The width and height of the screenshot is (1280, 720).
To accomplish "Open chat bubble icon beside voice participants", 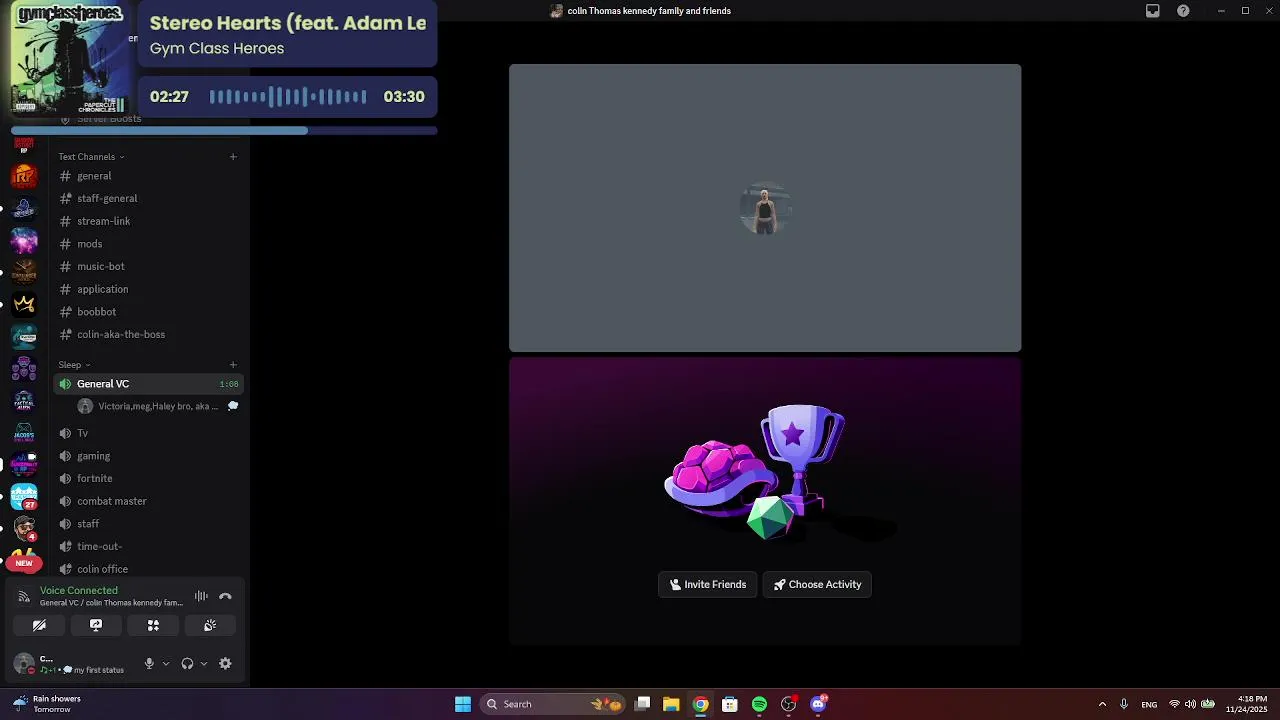I will 233,406.
